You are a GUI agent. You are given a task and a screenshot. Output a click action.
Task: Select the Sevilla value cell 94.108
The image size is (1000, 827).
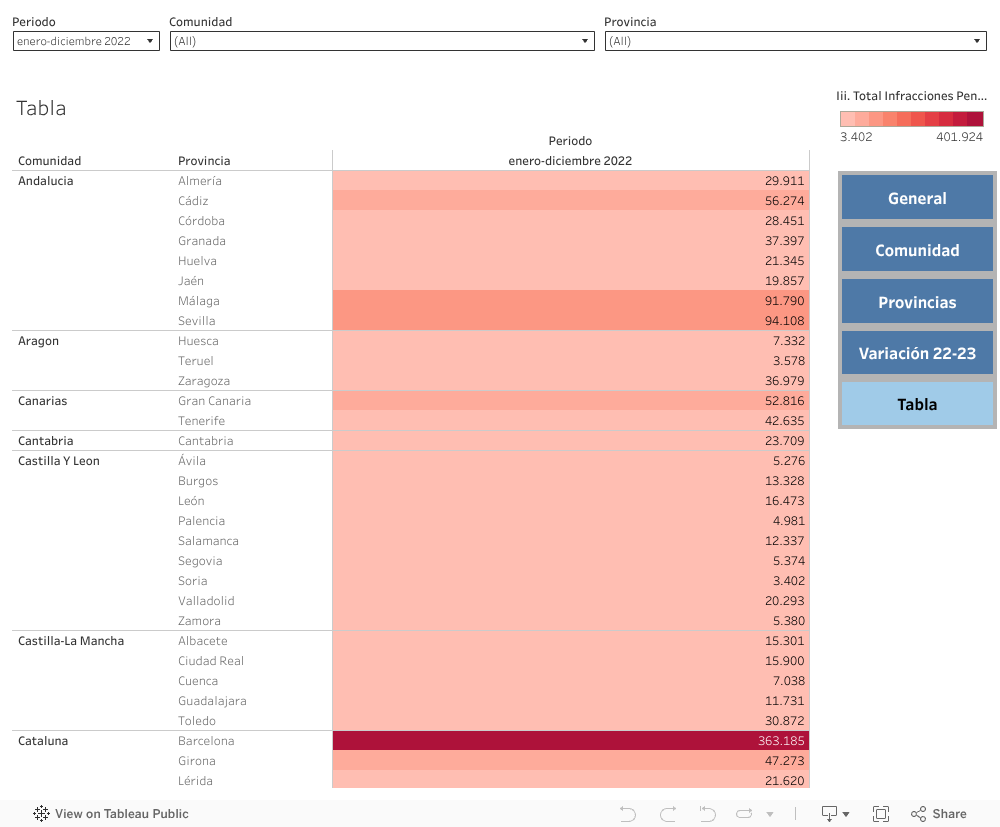point(570,321)
